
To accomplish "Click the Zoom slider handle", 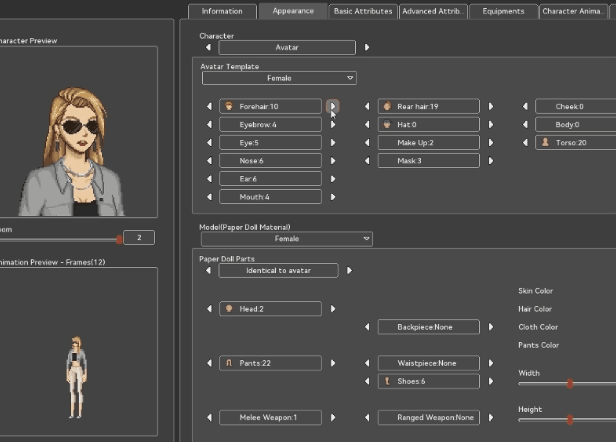I will pos(119,239).
